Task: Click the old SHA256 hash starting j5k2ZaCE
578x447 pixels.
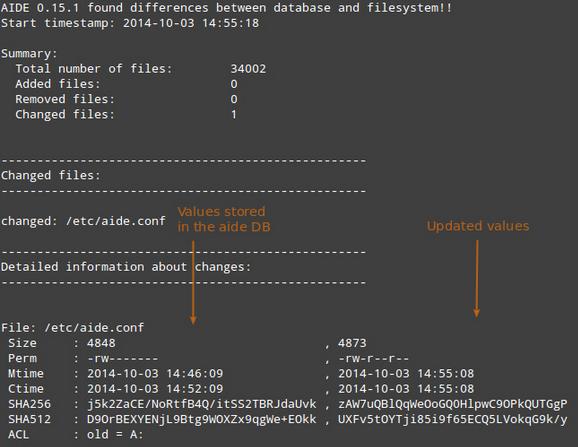Action: (x=202, y=404)
